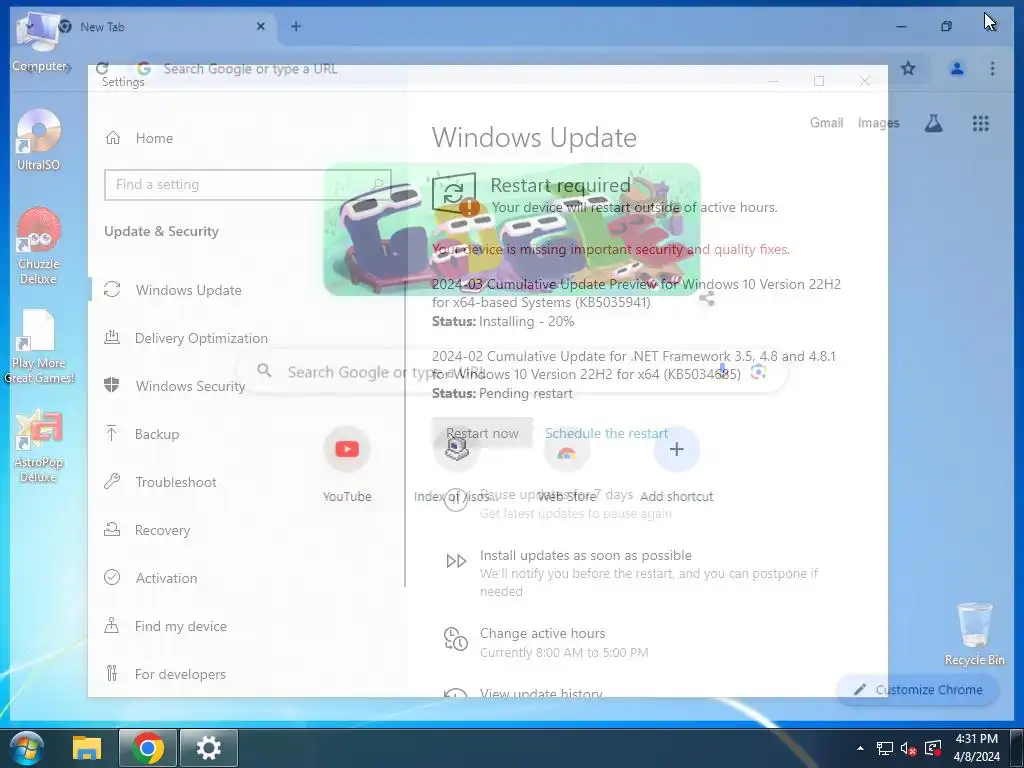
Task: Select the AstroPop Deluxe desktop shortcut
Action: pos(39,446)
